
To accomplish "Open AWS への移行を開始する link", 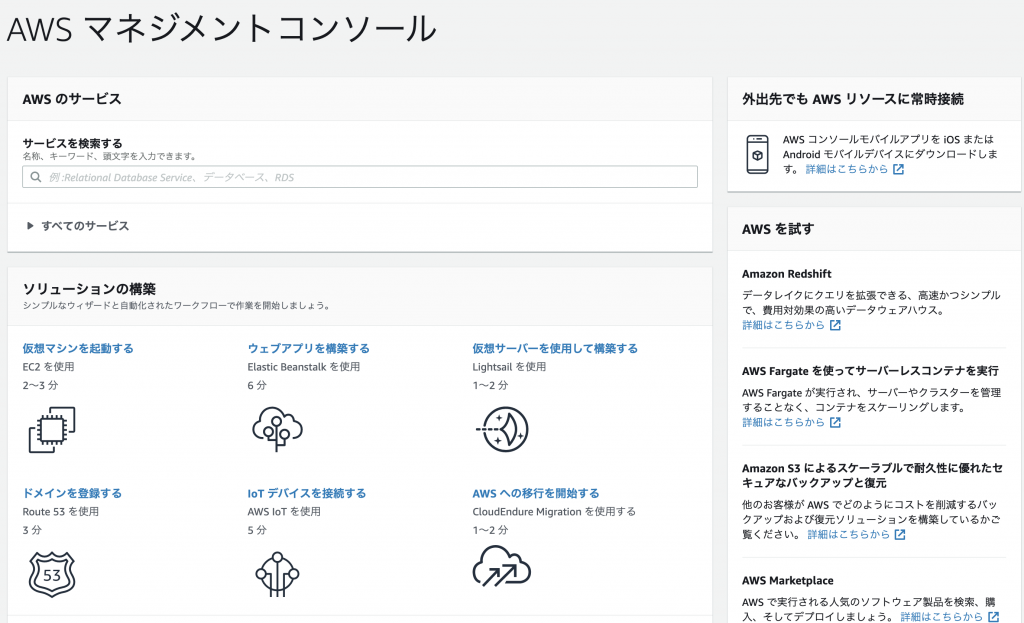I will coord(536,493).
